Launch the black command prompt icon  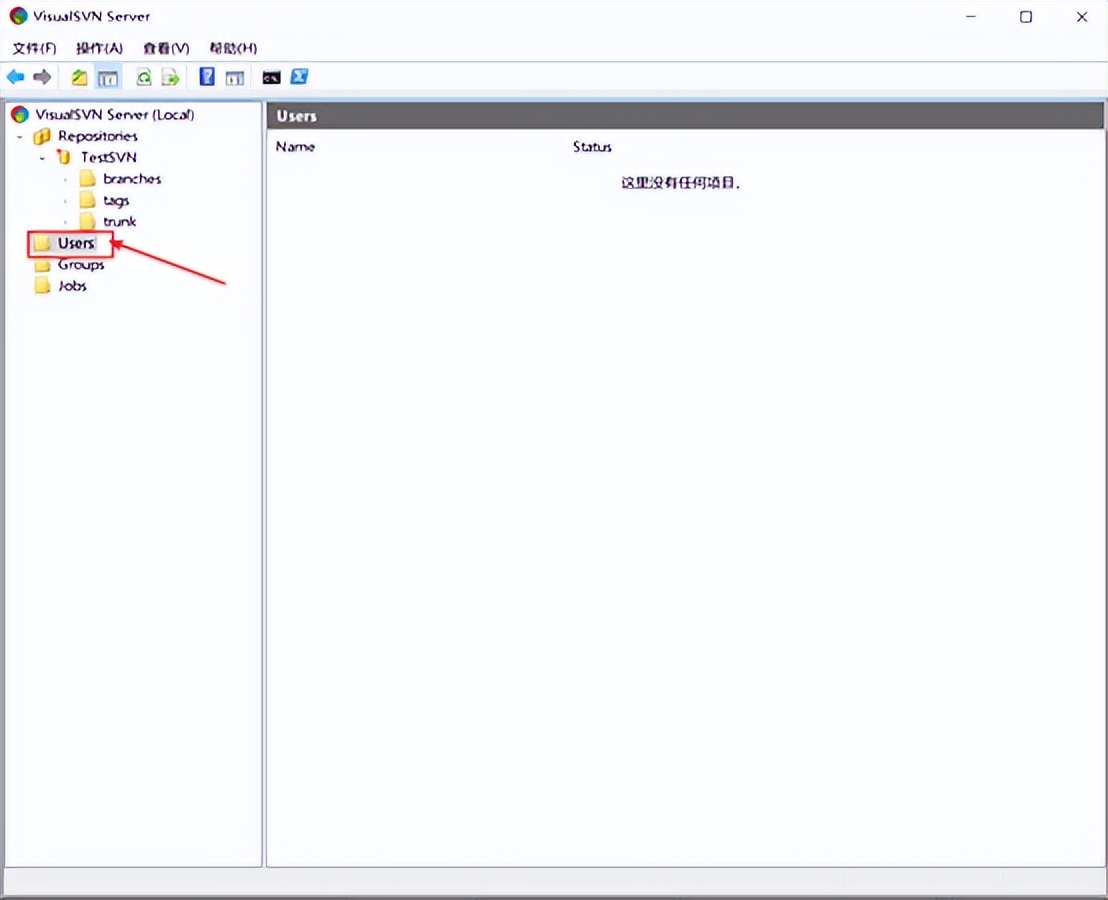pyautogui.click(x=271, y=77)
